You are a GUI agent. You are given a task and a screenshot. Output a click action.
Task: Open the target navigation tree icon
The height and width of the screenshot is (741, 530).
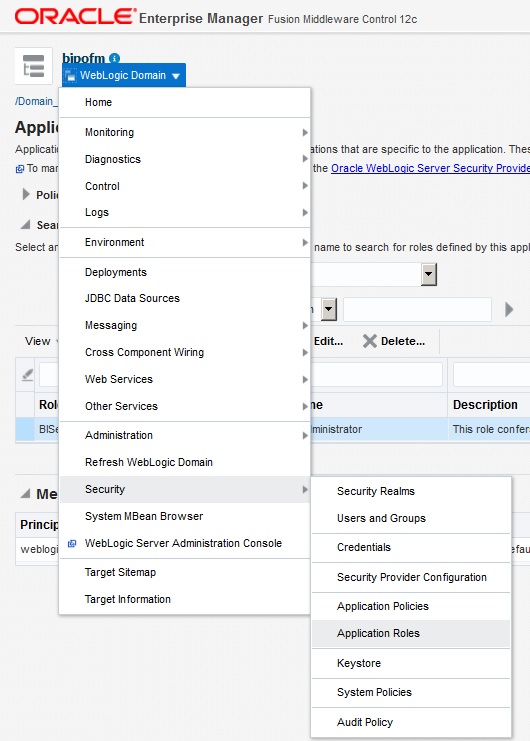click(x=34, y=66)
